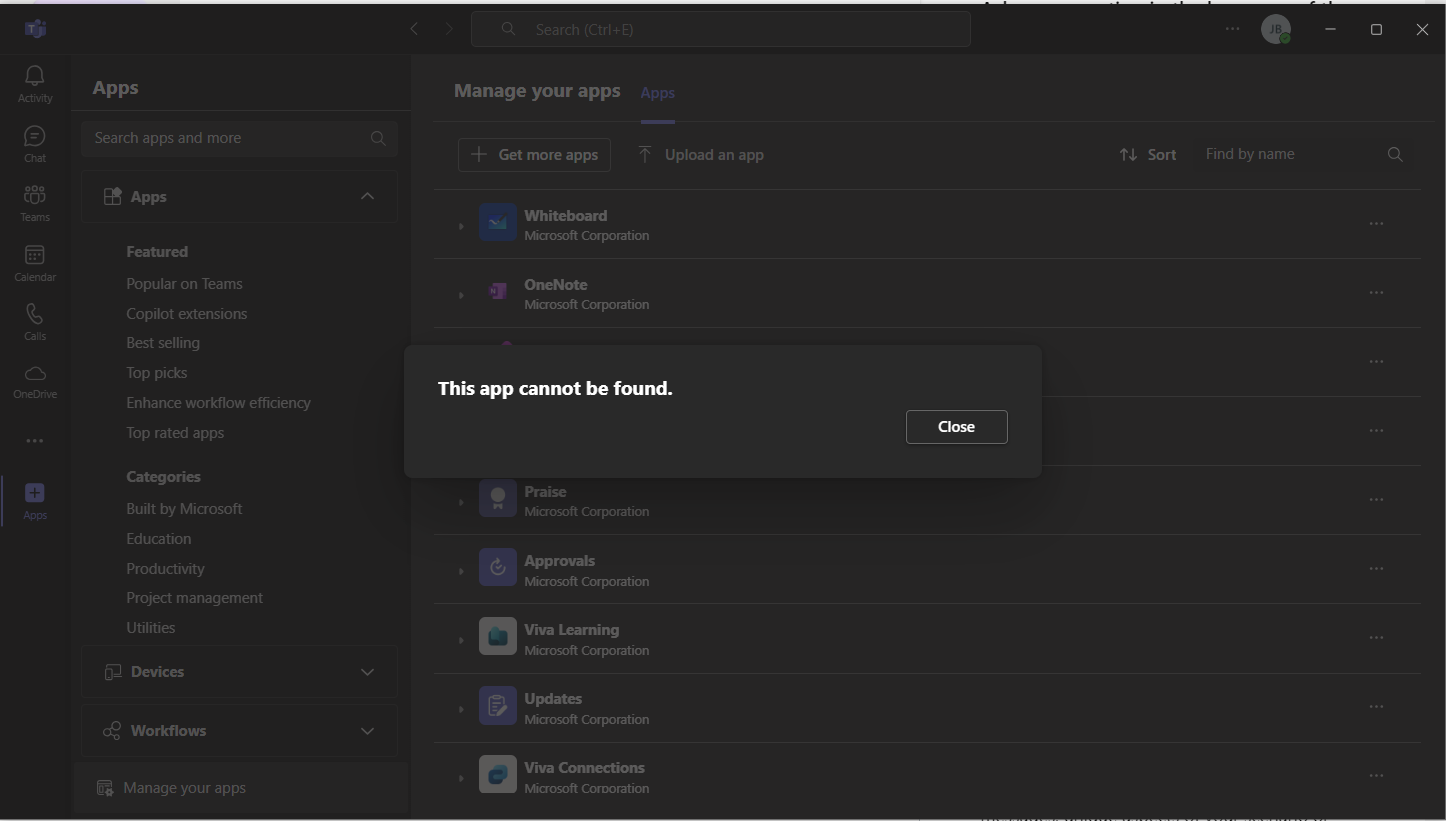Open more options for OneNote
This screenshot has height=821, width=1446.
(1376, 293)
